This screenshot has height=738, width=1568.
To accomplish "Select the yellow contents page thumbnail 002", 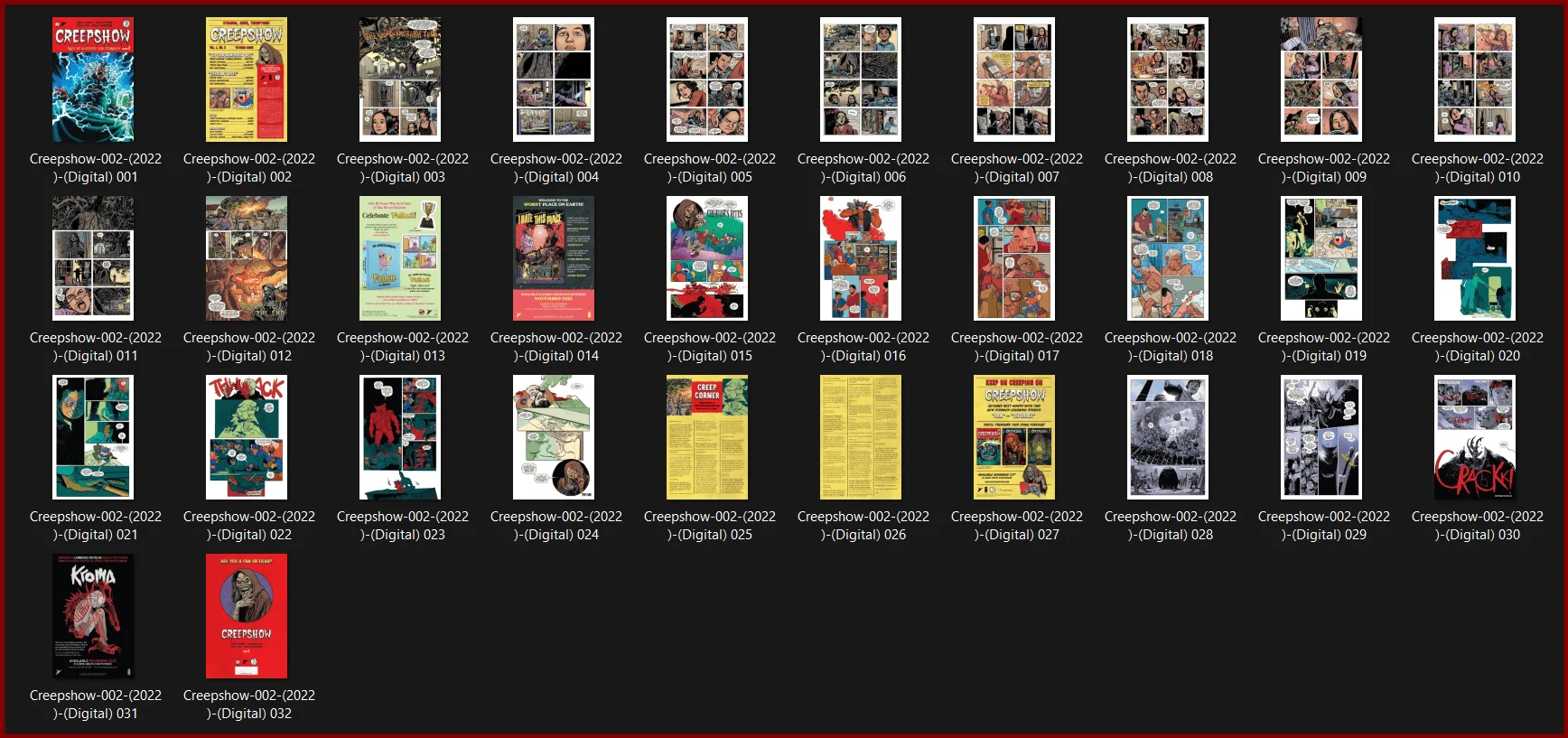I will 247,79.
